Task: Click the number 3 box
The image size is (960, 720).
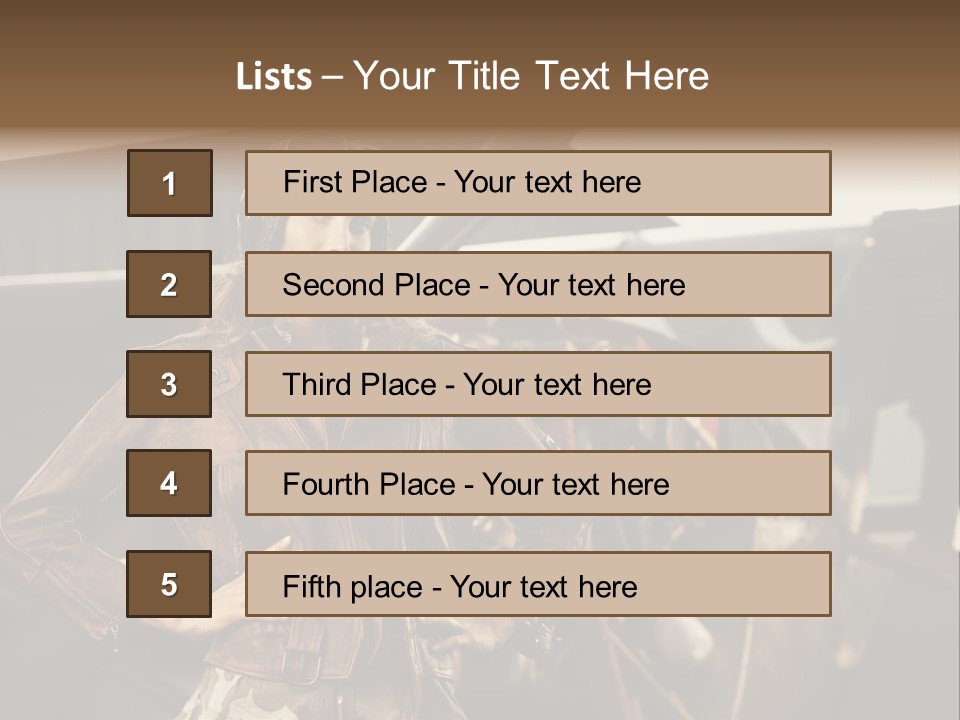Action: [169, 384]
